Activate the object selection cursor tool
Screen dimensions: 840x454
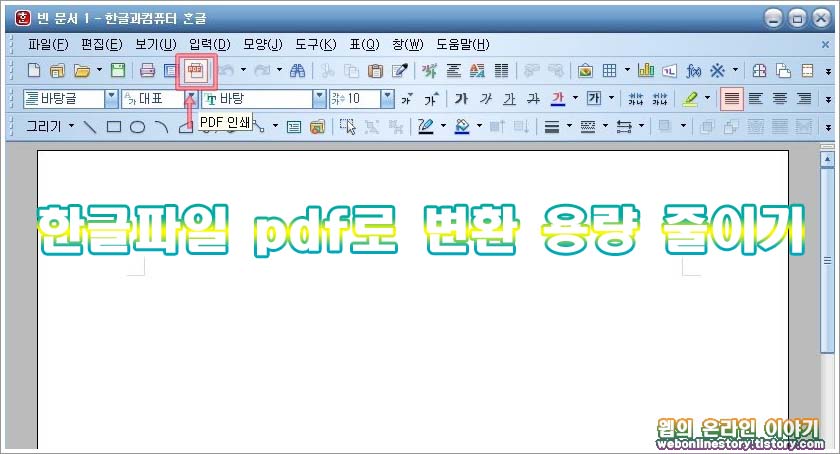pyautogui.click(x=348, y=126)
